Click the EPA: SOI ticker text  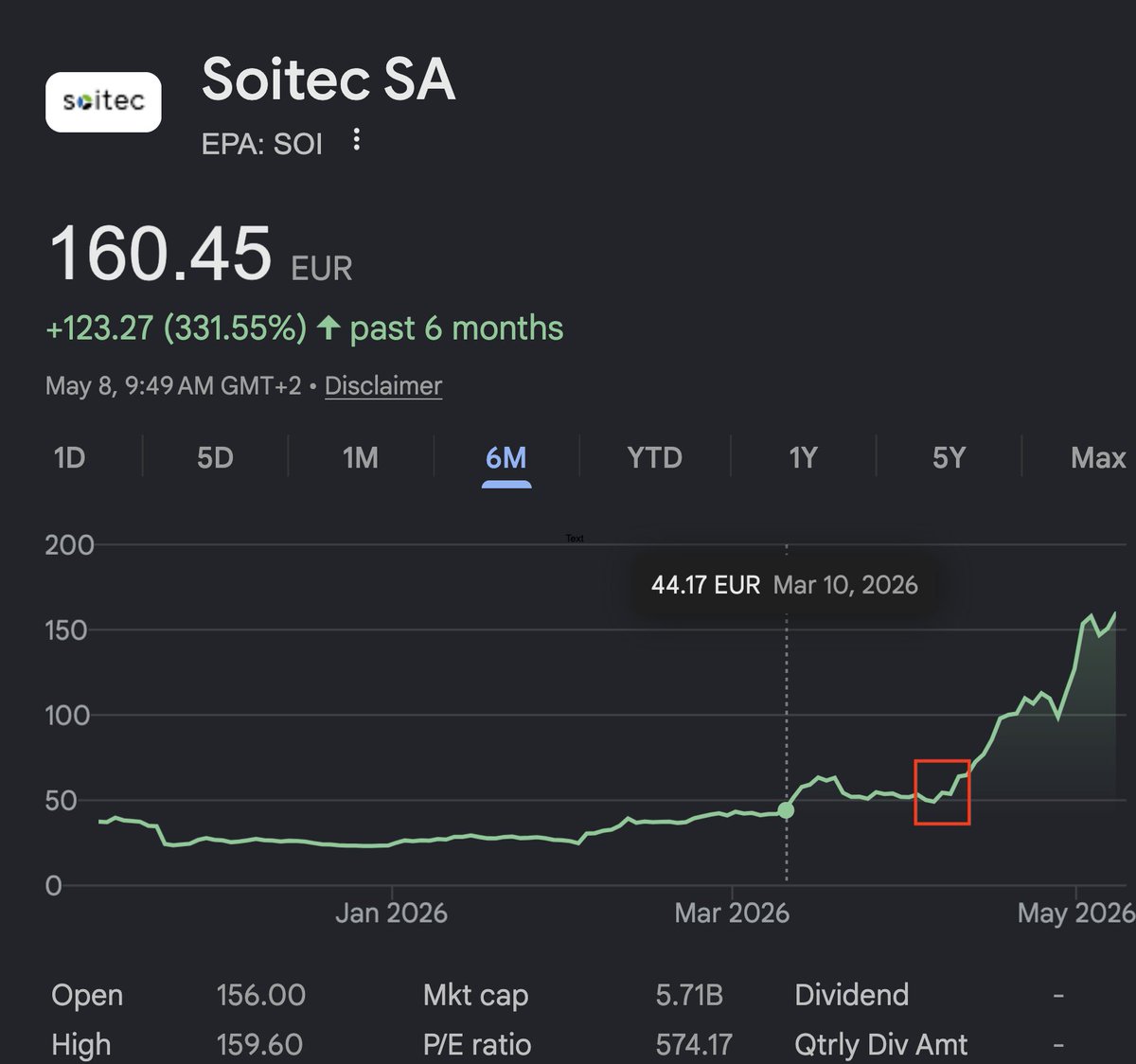coord(262,144)
